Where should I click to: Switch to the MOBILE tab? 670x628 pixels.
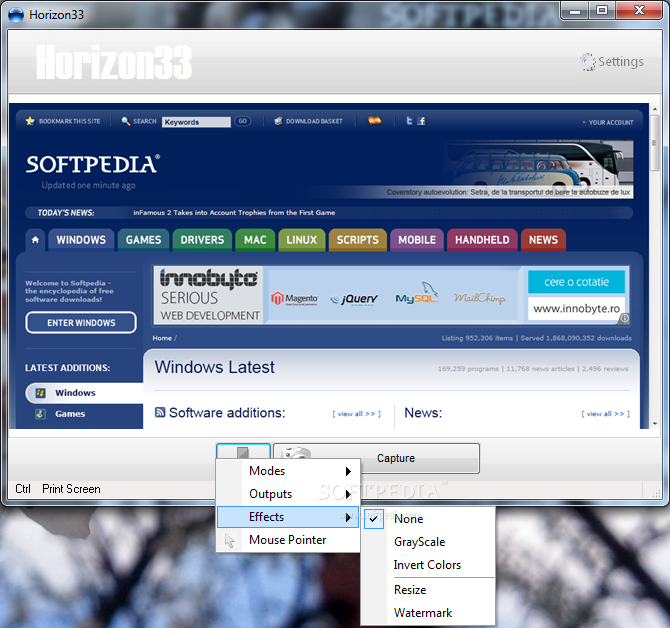(417, 240)
